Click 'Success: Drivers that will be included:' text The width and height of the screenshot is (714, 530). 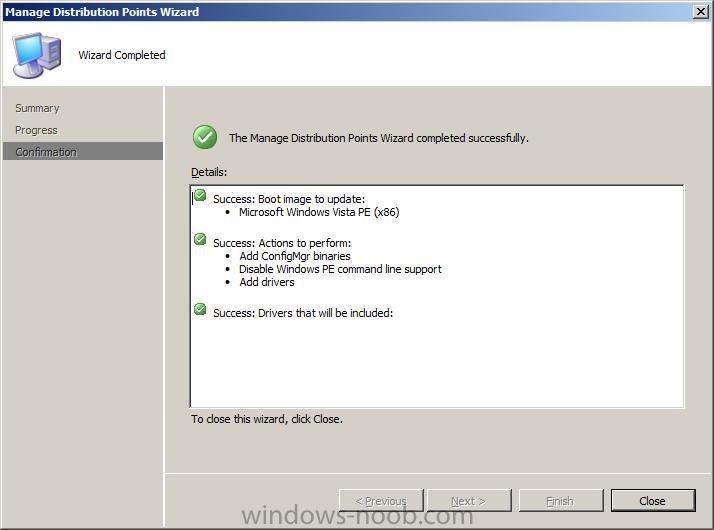(303, 313)
